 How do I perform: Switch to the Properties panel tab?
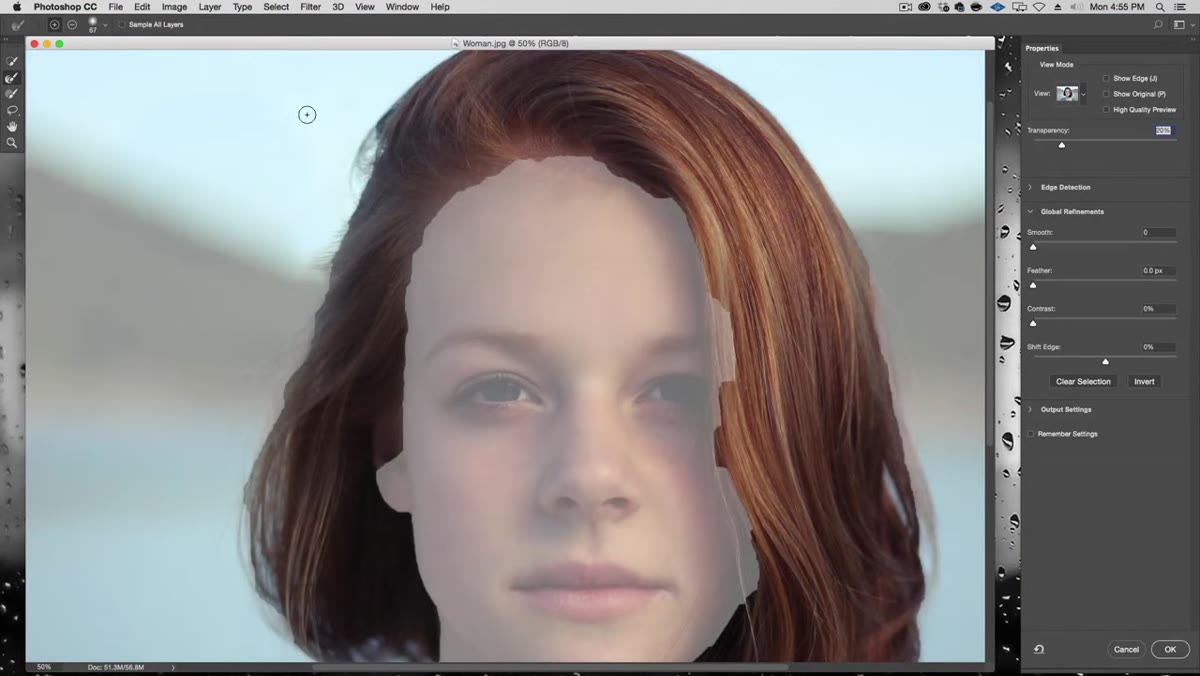1042,48
